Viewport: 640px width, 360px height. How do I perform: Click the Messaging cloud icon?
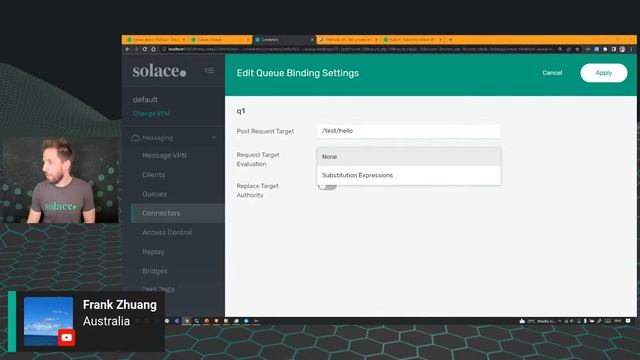(136, 138)
